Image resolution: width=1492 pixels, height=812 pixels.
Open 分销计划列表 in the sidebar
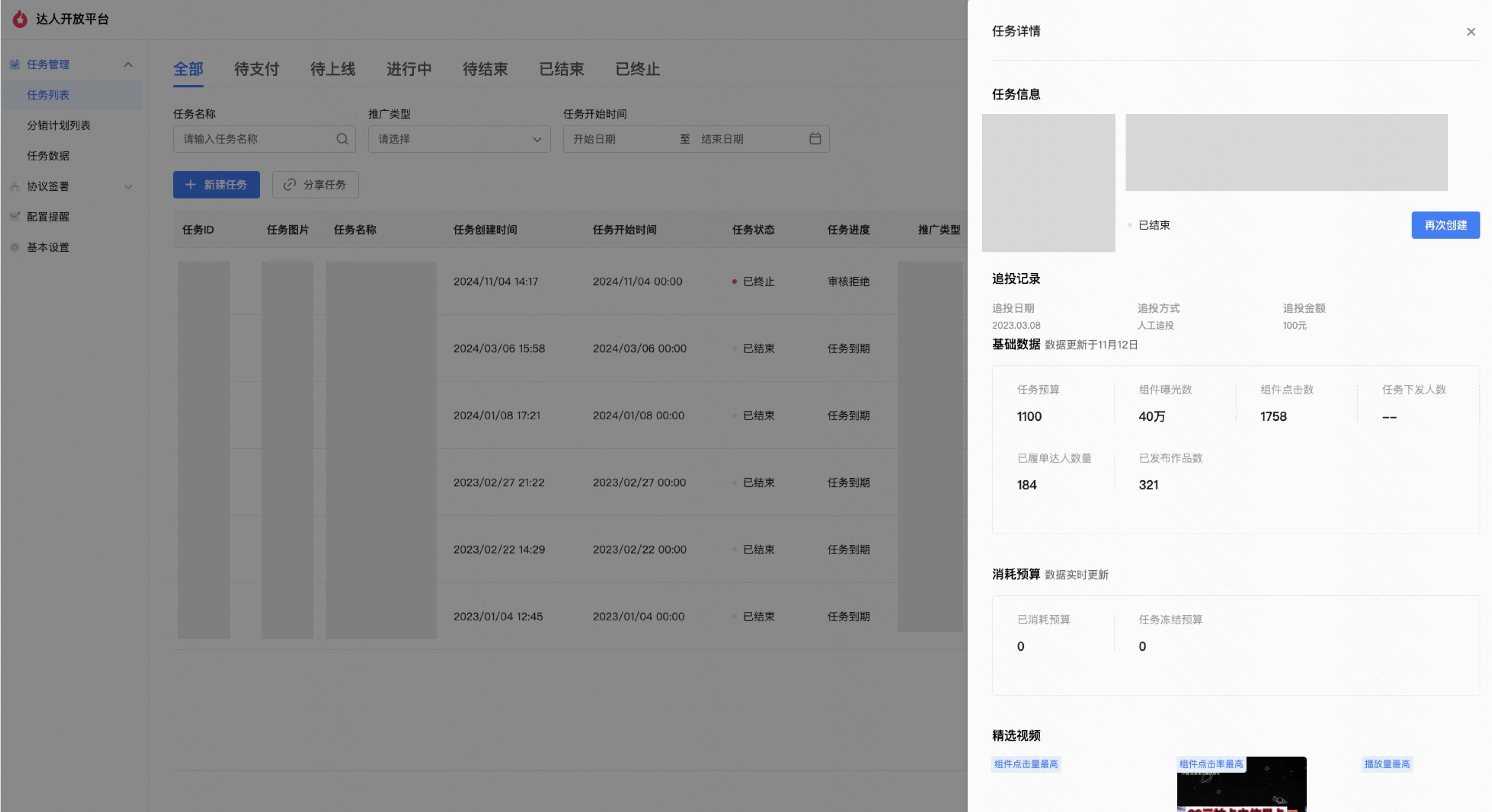(59, 125)
